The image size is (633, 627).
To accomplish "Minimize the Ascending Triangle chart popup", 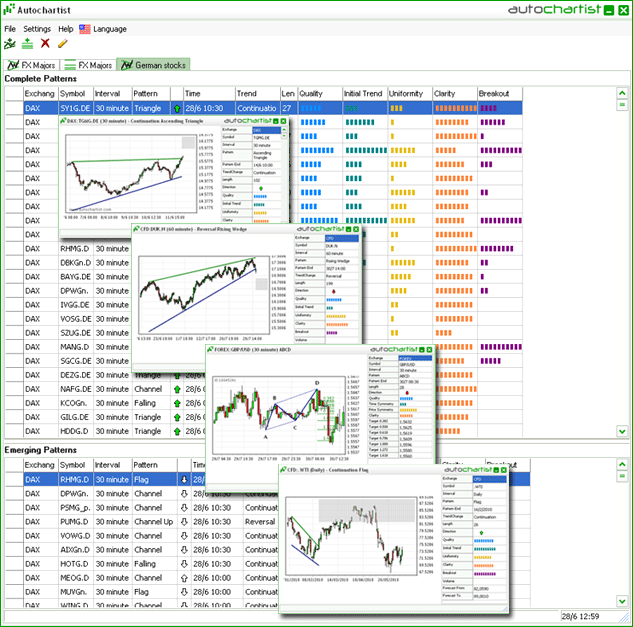I will (x=276, y=121).
